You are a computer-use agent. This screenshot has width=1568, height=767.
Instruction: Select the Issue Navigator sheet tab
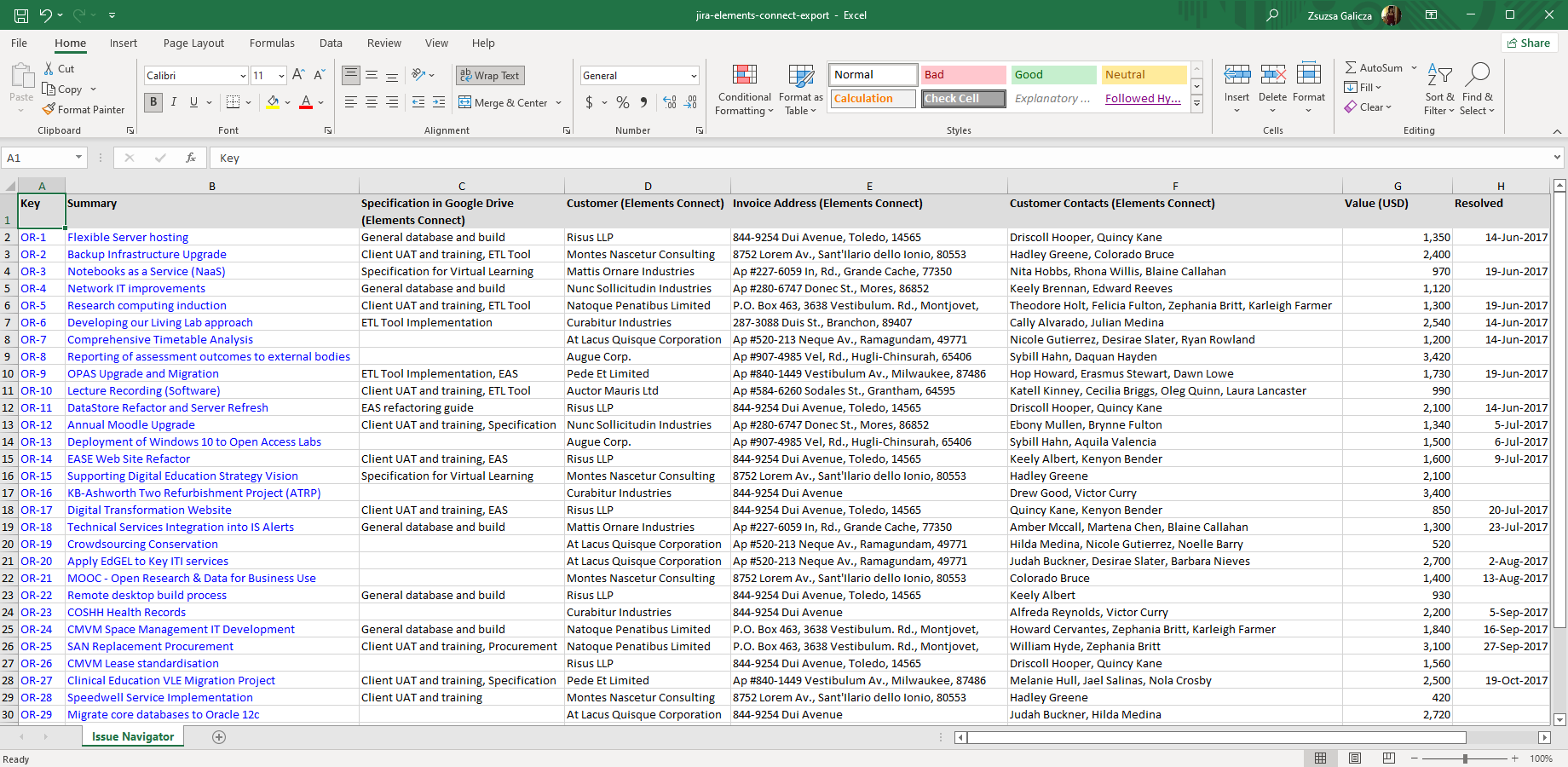coord(133,737)
